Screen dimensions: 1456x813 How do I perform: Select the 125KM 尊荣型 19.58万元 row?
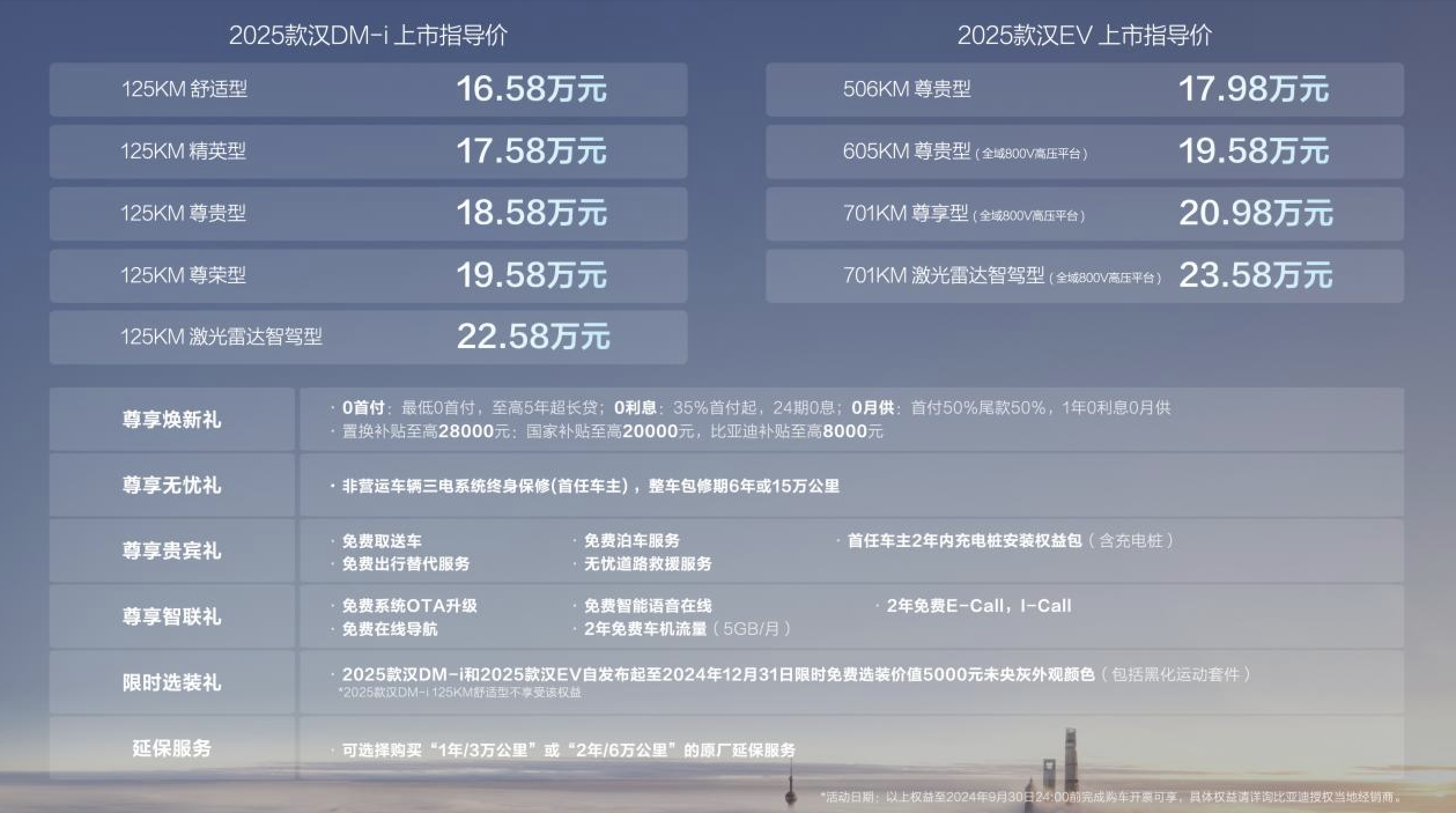pos(368,275)
